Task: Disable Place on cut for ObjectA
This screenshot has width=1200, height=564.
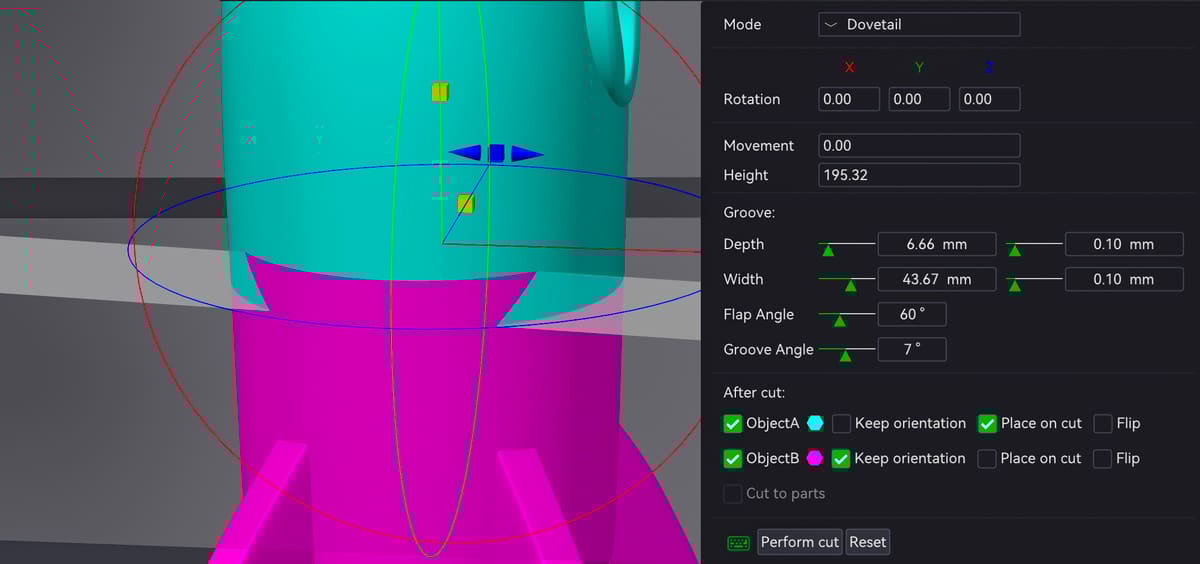Action: 987,423
